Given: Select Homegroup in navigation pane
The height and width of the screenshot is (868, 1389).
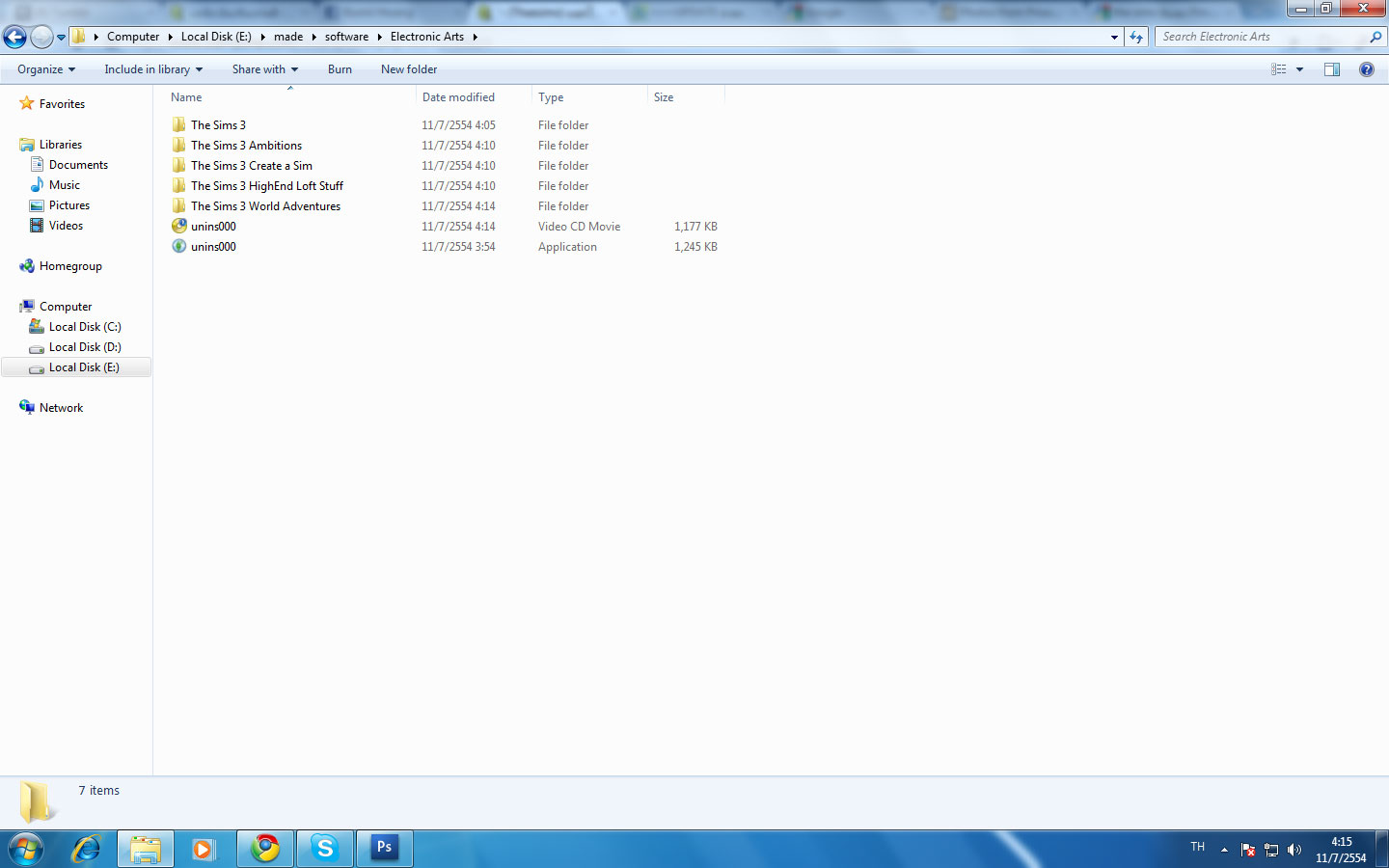Looking at the screenshot, I should (70, 266).
